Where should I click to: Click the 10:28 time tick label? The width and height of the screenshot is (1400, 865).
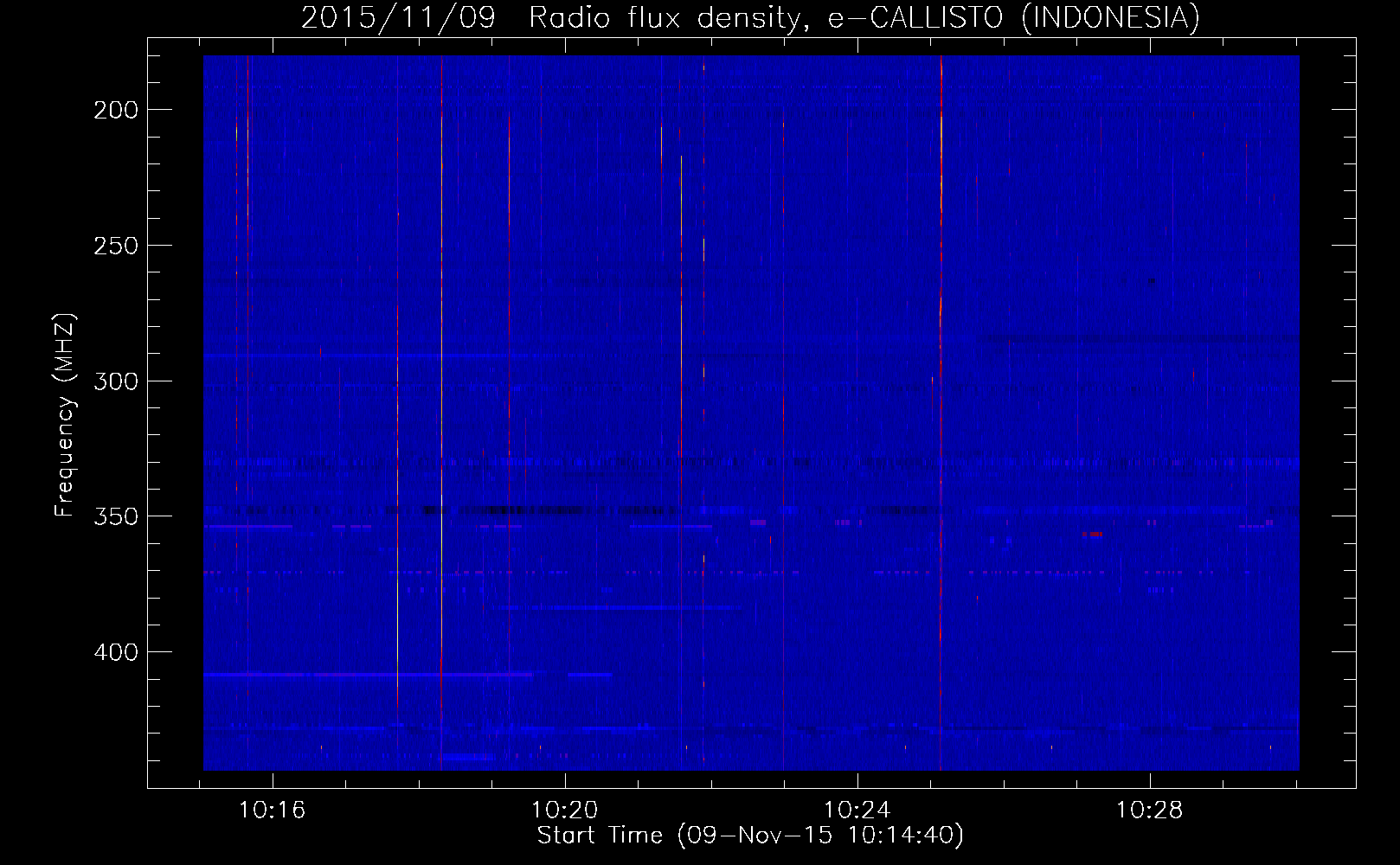1149,811
